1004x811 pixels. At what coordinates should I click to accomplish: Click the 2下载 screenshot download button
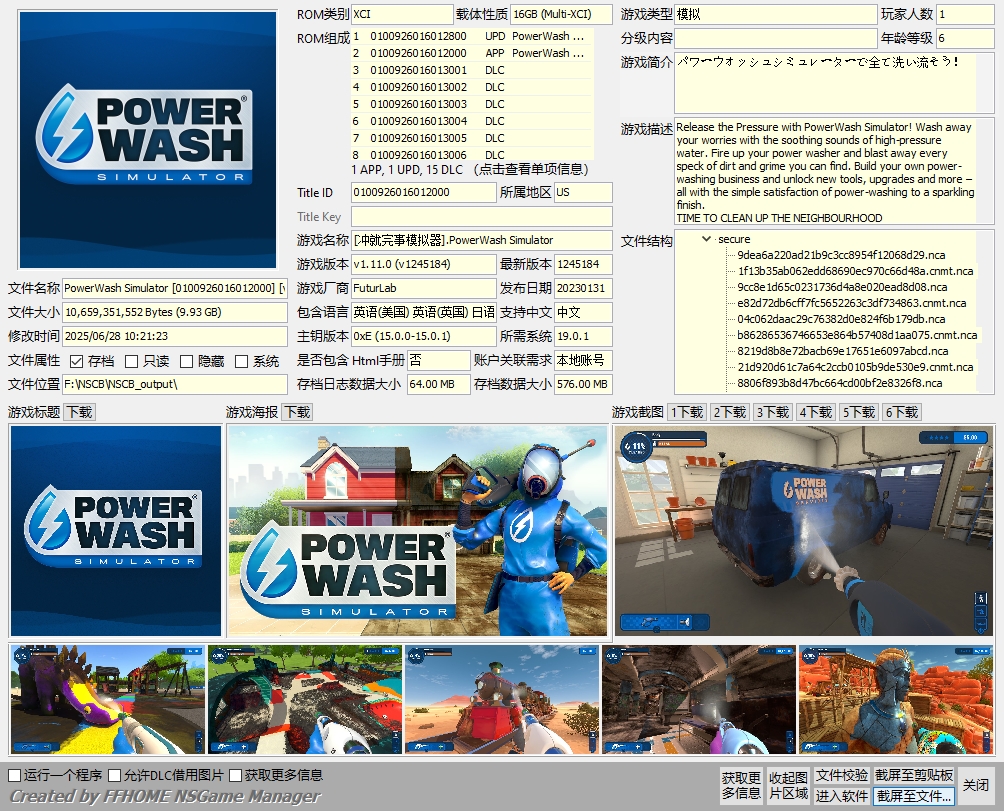730,412
